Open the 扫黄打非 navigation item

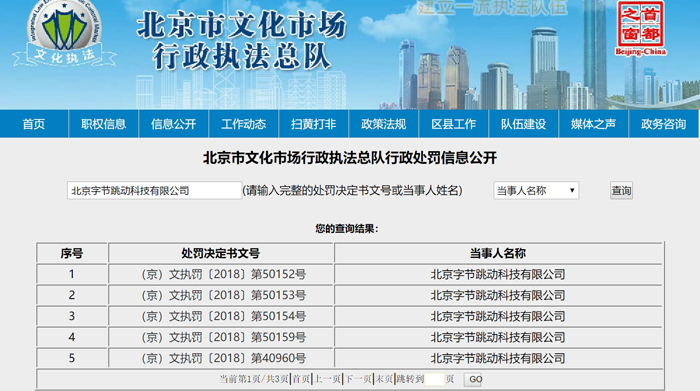(x=313, y=124)
